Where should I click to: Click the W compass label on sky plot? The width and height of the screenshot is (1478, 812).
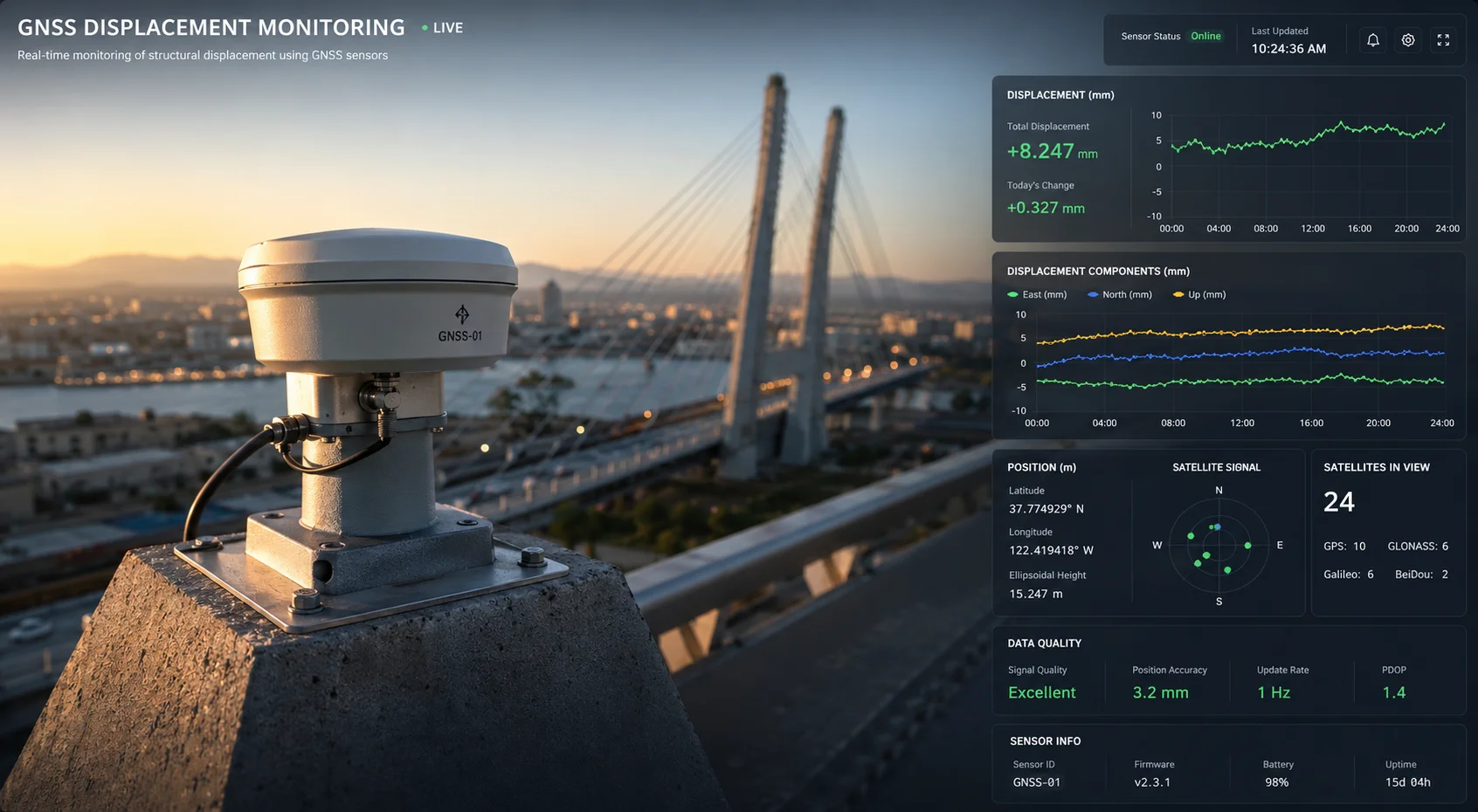[1157, 546]
